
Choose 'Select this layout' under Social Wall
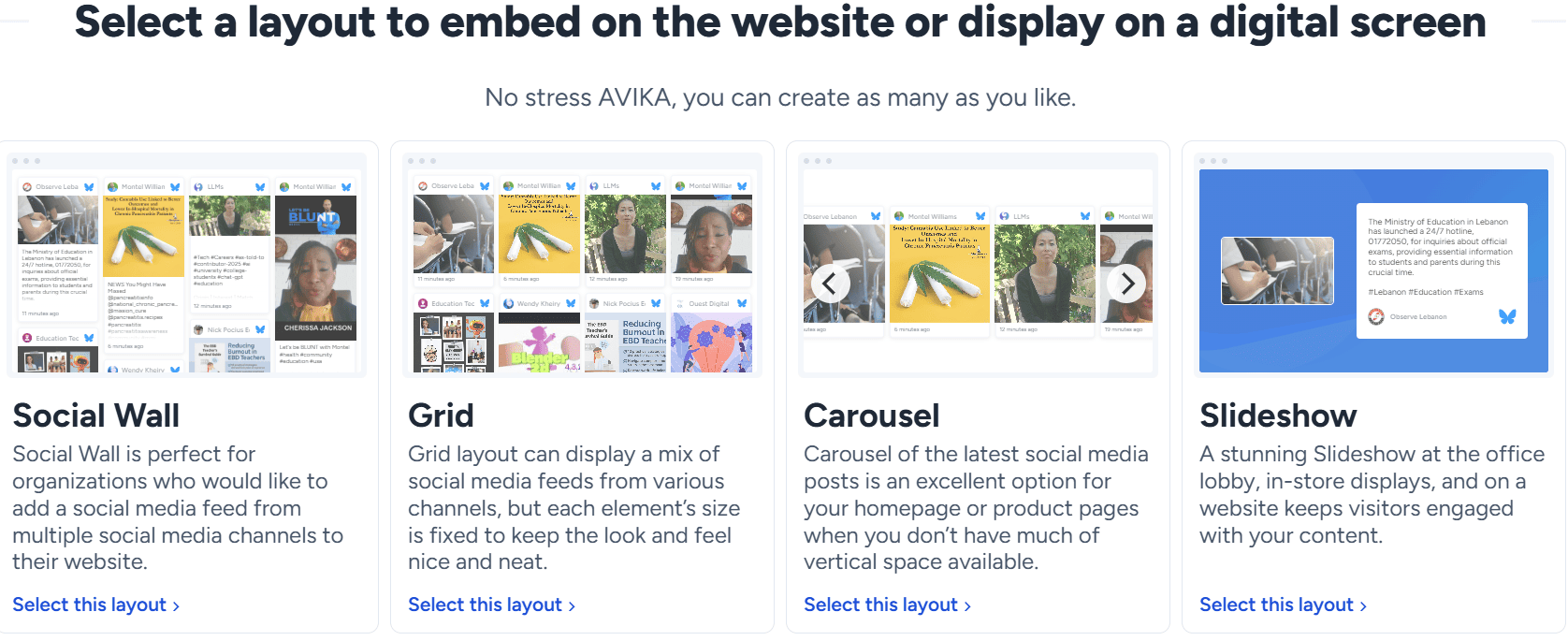click(95, 605)
